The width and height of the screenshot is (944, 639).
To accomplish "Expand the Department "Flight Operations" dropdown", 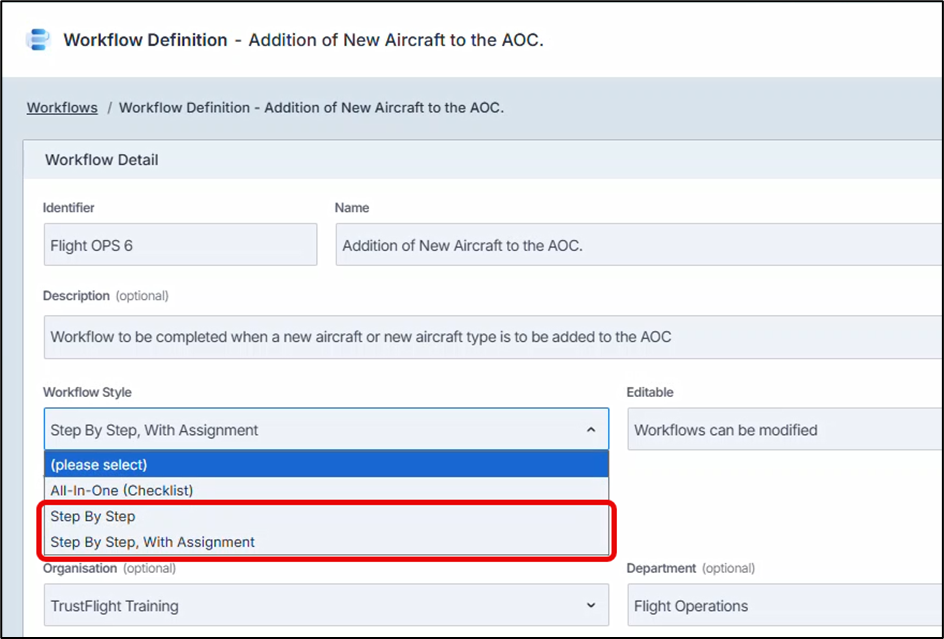I will 780,606.
